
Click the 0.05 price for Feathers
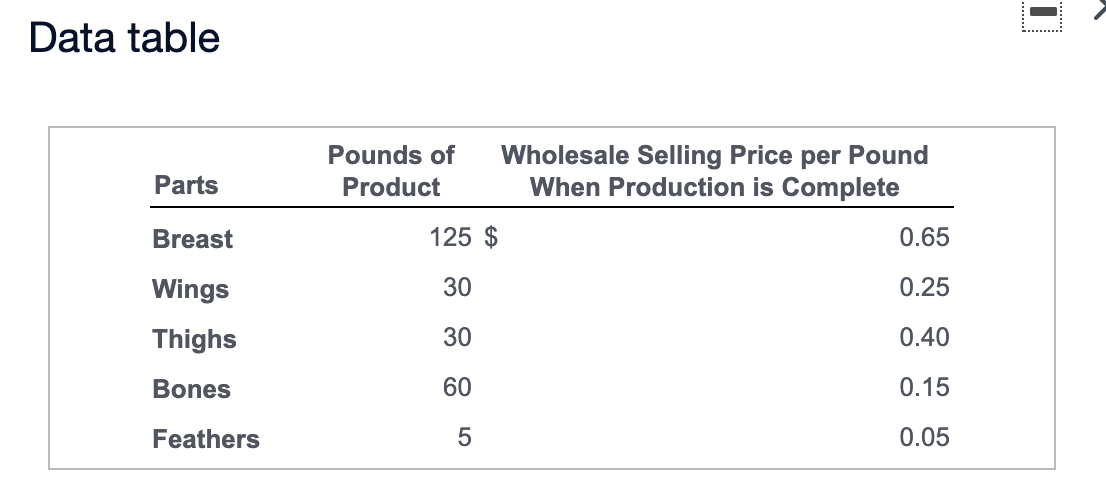[925, 437]
